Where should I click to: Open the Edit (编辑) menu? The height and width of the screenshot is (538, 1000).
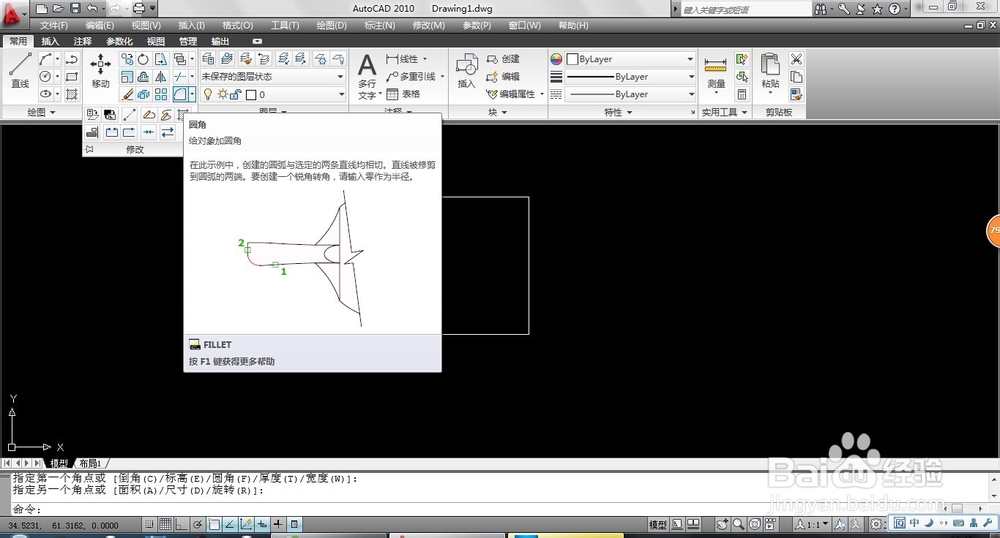tap(99, 25)
